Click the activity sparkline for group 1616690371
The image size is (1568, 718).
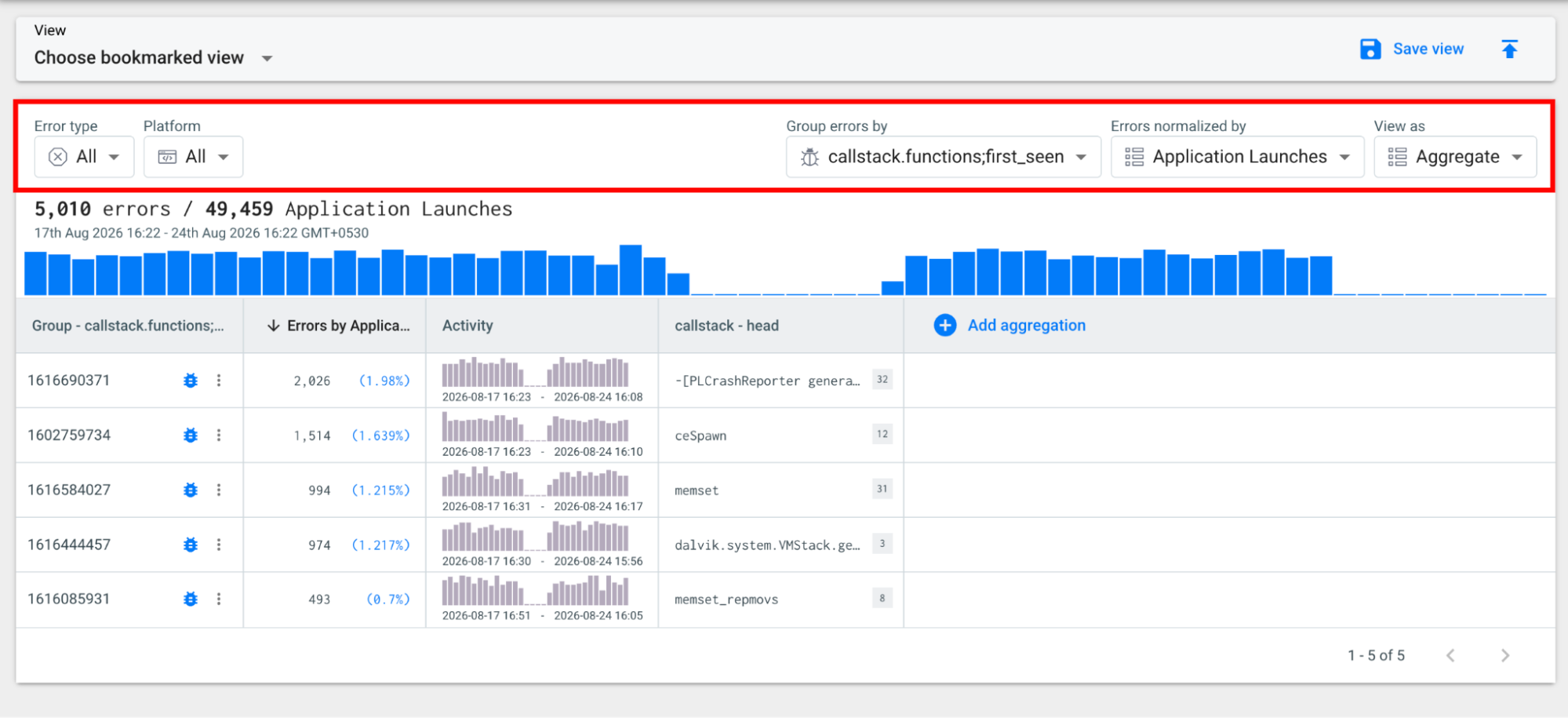pyautogui.click(x=536, y=373)
